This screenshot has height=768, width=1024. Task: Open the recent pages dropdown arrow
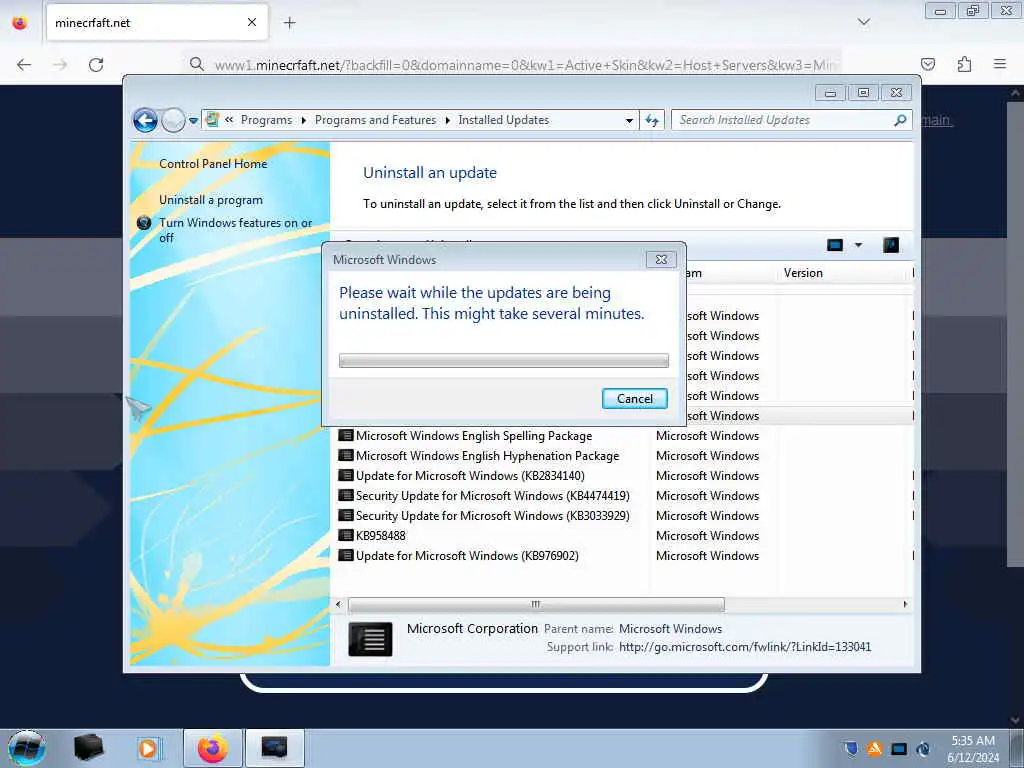click(x=193, y=121)
